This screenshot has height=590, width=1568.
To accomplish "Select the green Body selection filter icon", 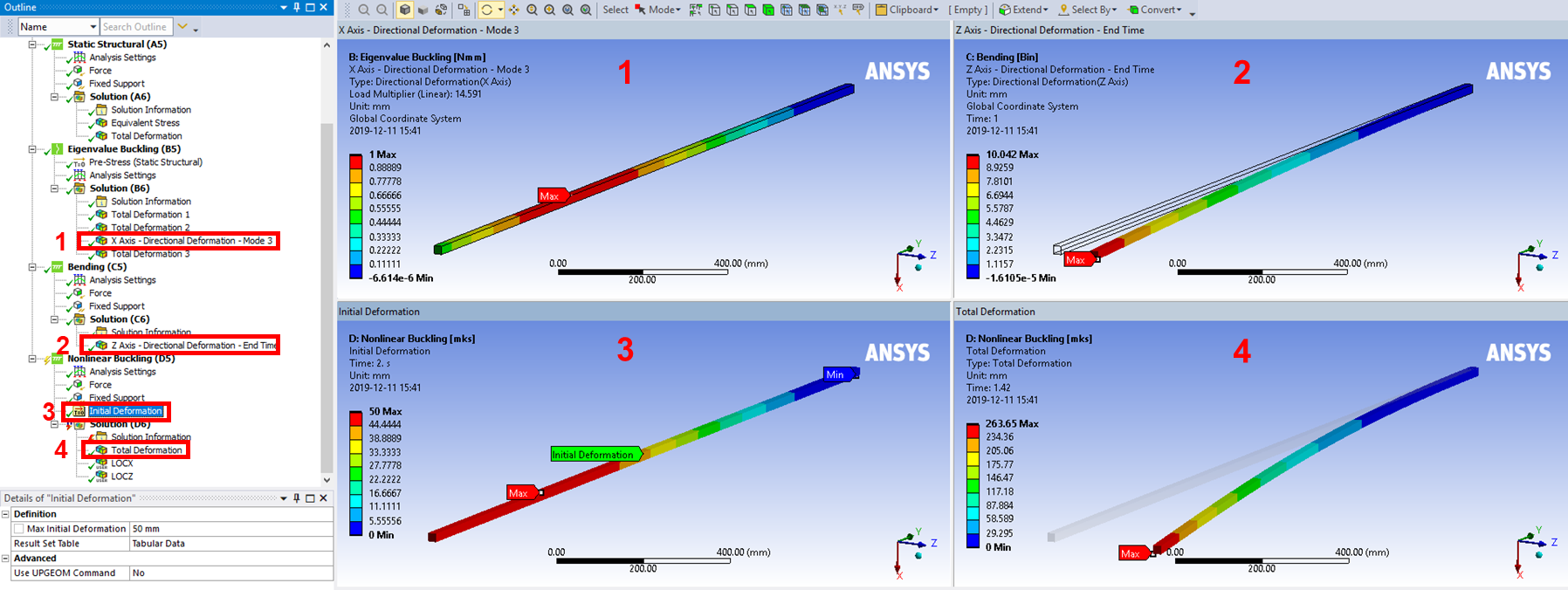I will click(768, 10).
